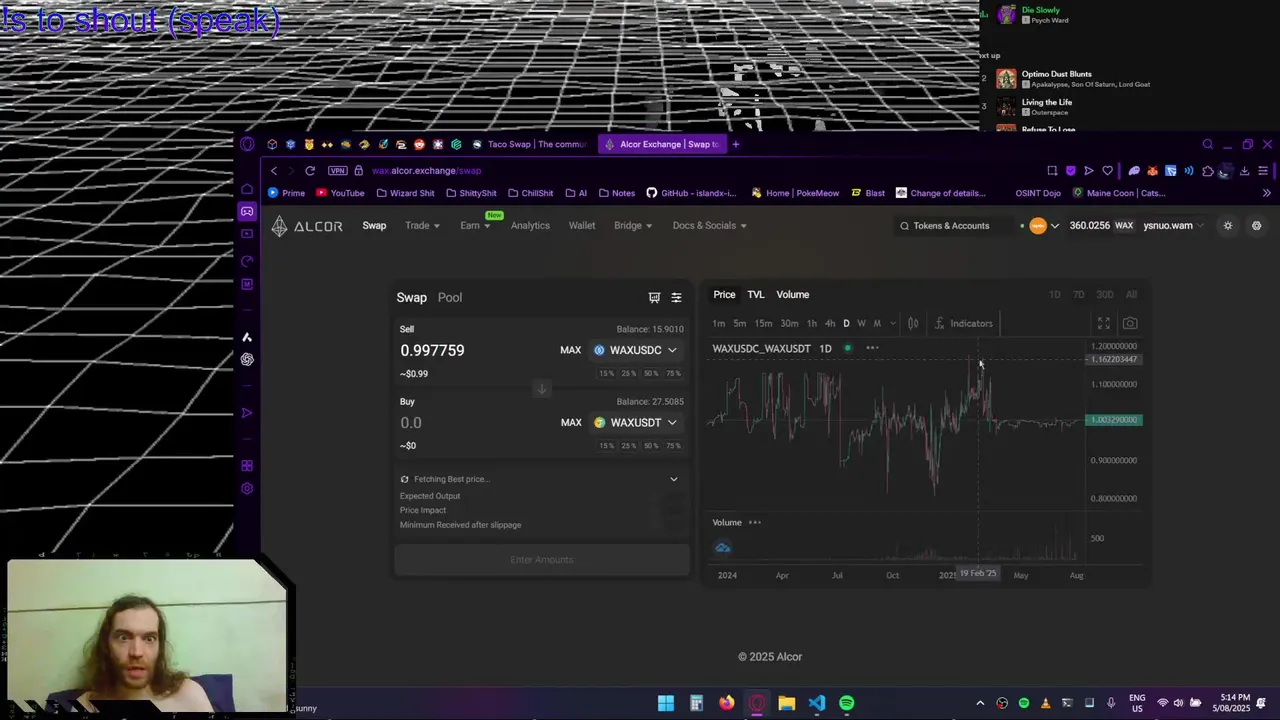Click the swap direction arrow between Sell and Buy
This screenshot has height=720, width=1280.
[x=541, y=388]
